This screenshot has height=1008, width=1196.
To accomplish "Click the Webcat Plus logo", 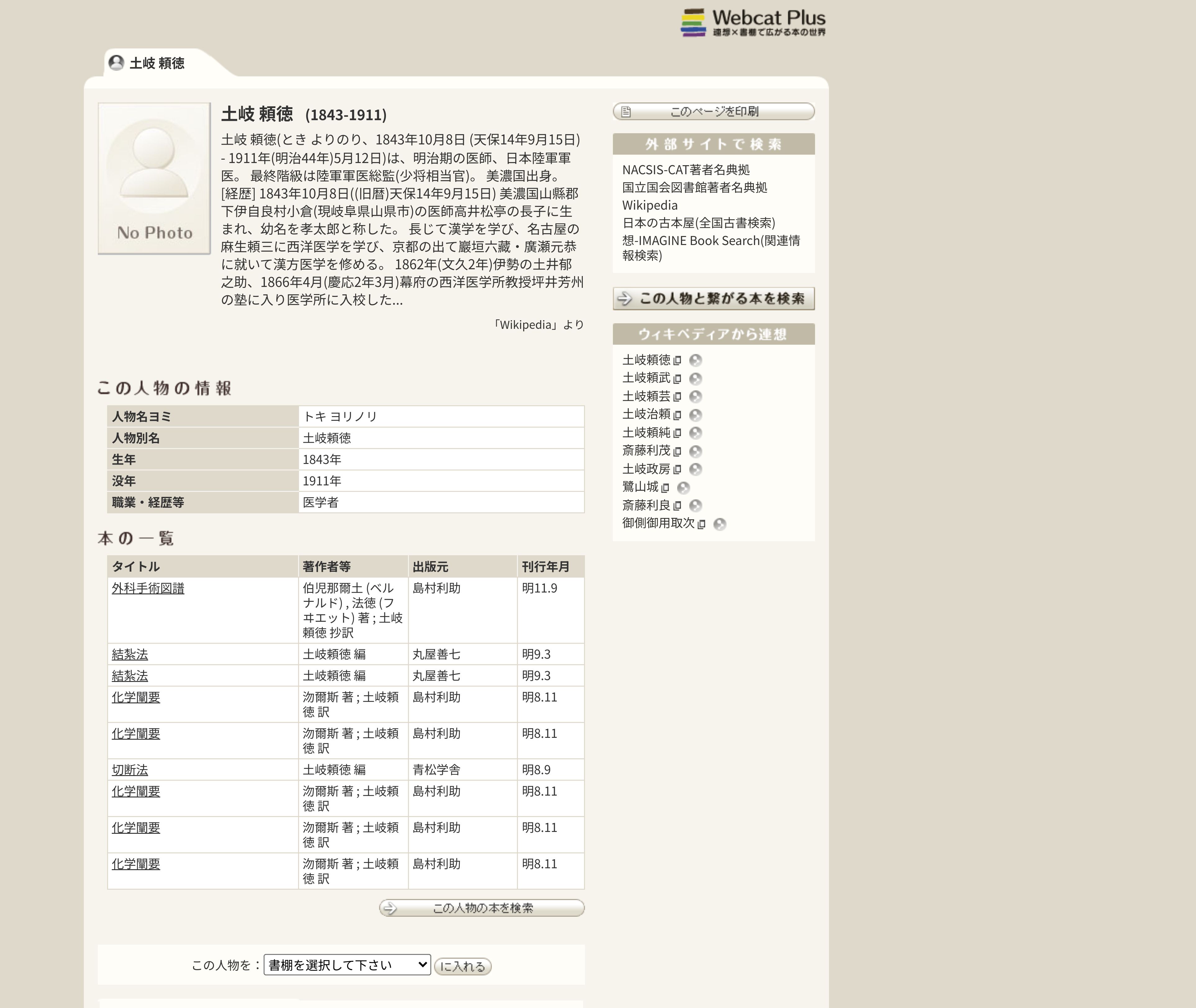I will point(753,23).
